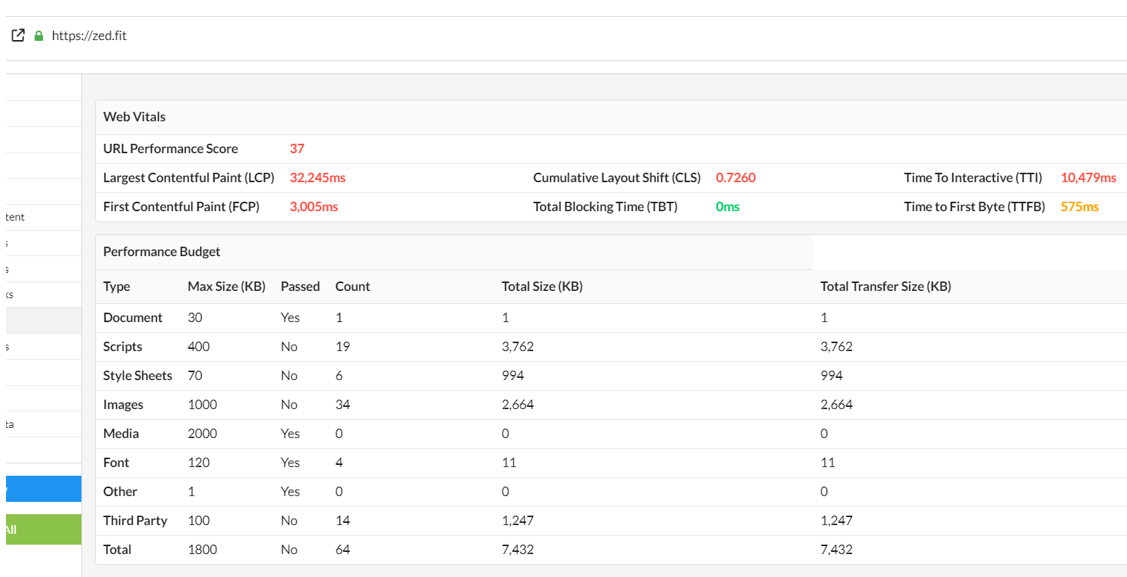Viewport: 1127px width, 577px height.
Task: Select the Scripts row label
Action: click(x=123, y=347)
